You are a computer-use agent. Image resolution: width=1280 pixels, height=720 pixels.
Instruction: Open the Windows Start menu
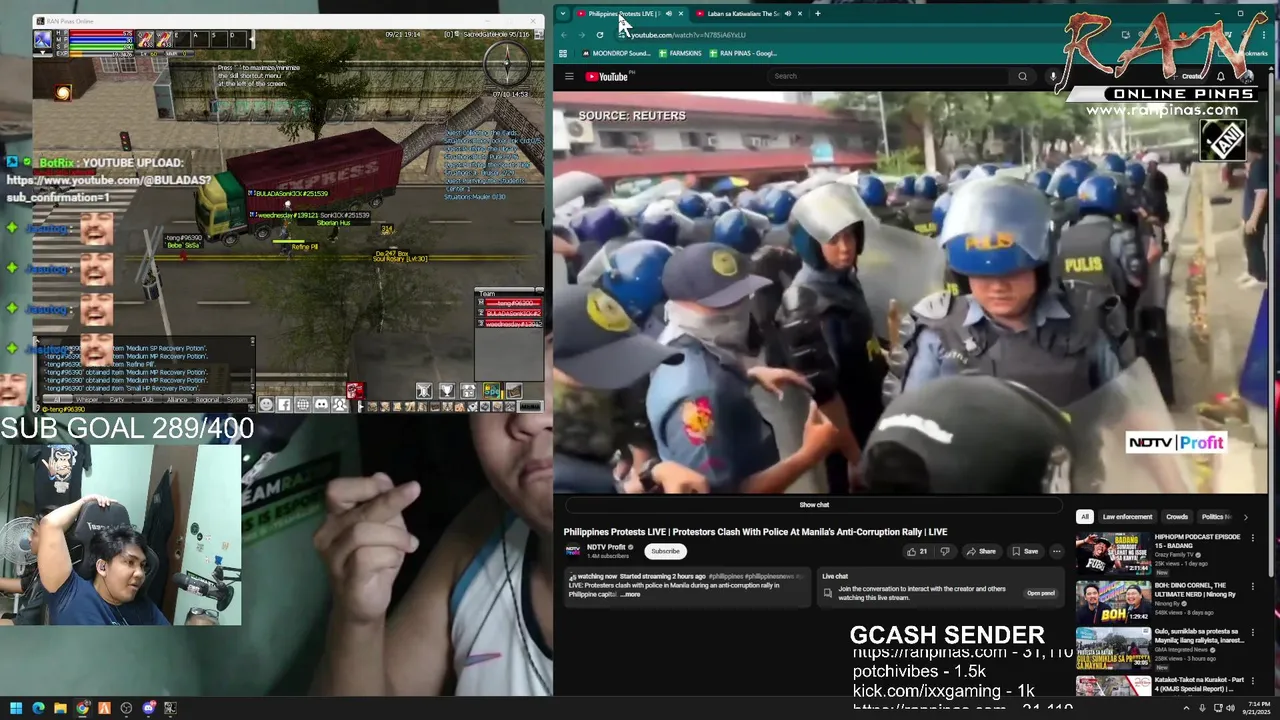[16, 708]
